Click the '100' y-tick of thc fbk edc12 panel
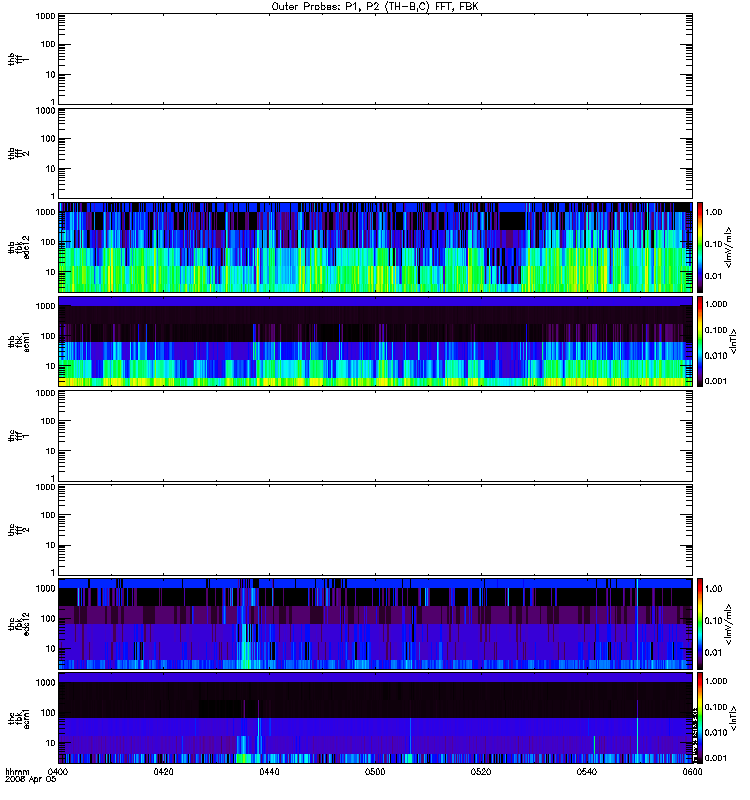Image resolution: width=750 pixels, height=800 pixels. (x=48, y=619)
